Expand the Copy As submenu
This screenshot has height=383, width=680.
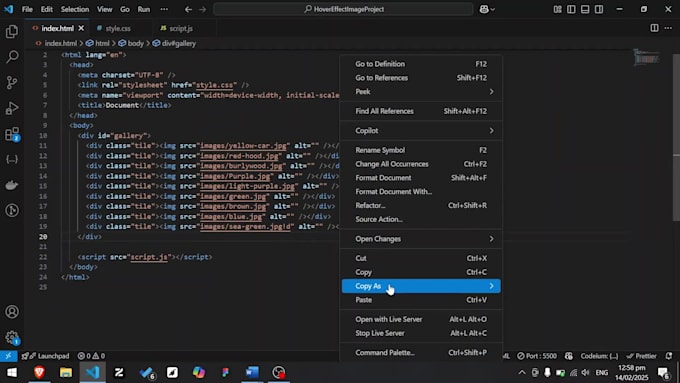coord(421,286)
